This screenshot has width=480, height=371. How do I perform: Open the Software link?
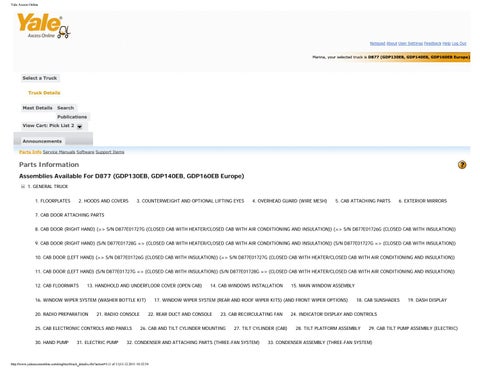[85, 152]
